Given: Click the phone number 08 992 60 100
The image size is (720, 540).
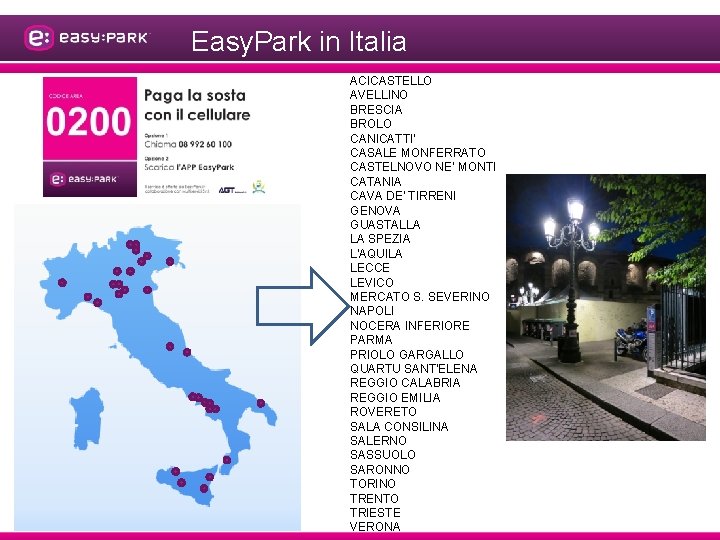Looking at the screenshot, I should point(205,144).
